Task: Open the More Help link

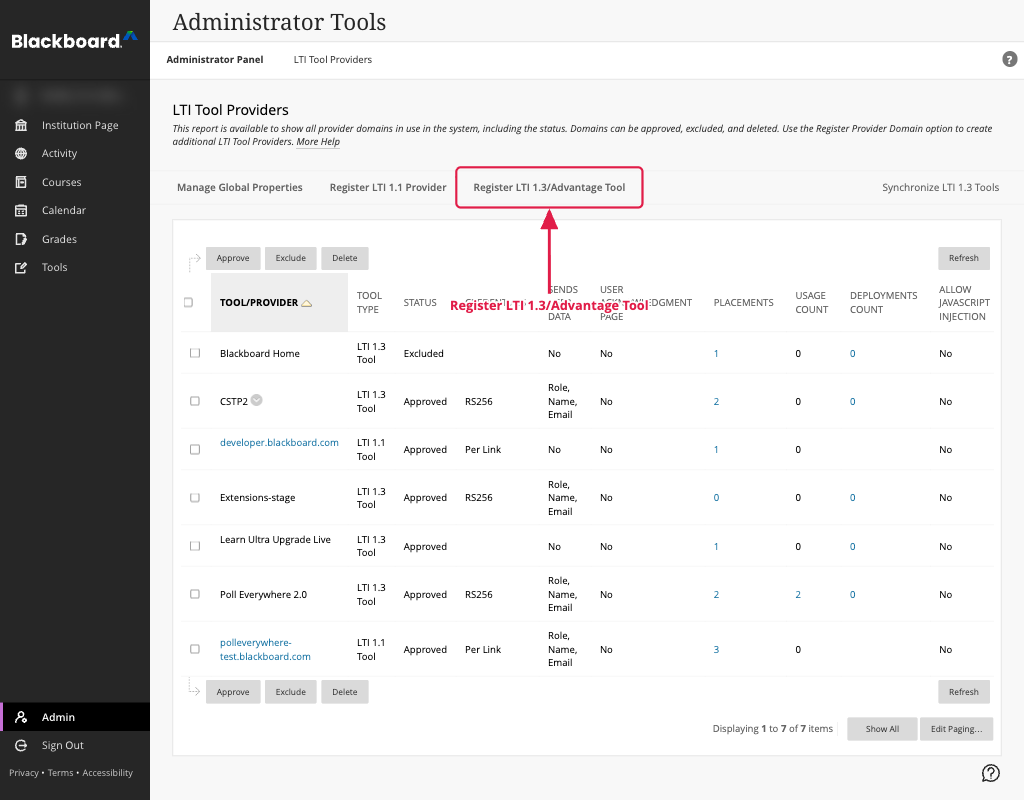Action: (318, 142)
